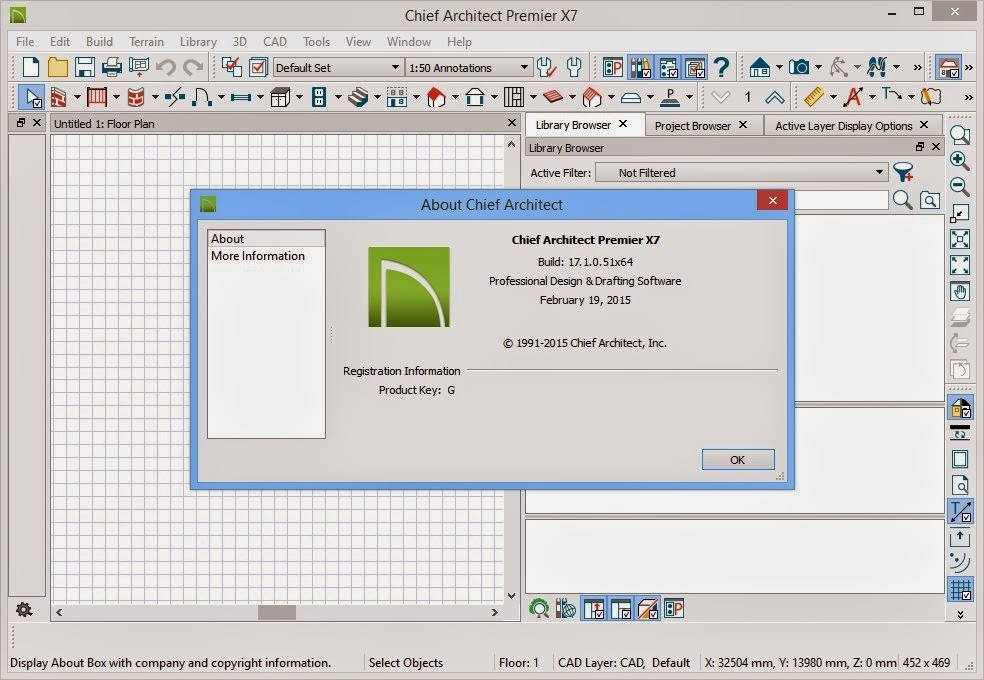This screenshot has height=680, width=984.
Task: Open the 1:50 Annotations dropdown
Action: 468,67
